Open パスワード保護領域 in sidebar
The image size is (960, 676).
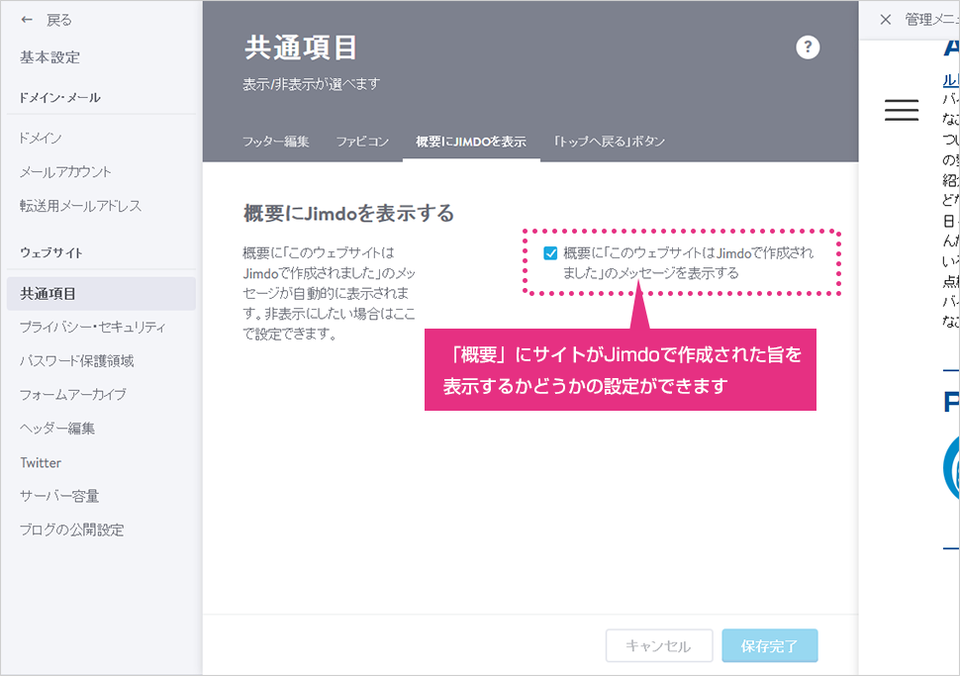pyautogui.click(x=77, y=361)
